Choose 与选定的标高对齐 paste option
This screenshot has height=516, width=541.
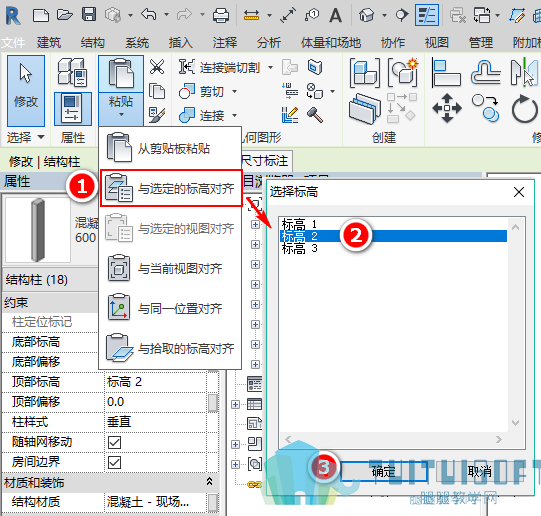click(x=171, y=188)
